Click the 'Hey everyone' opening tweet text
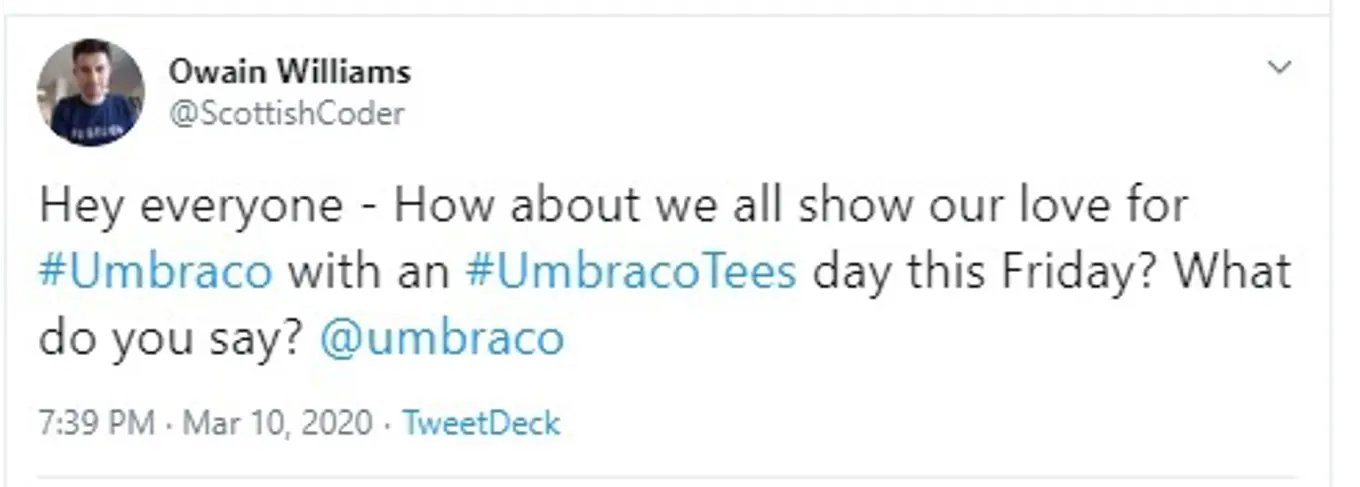1360x487 pixels. 190,206
